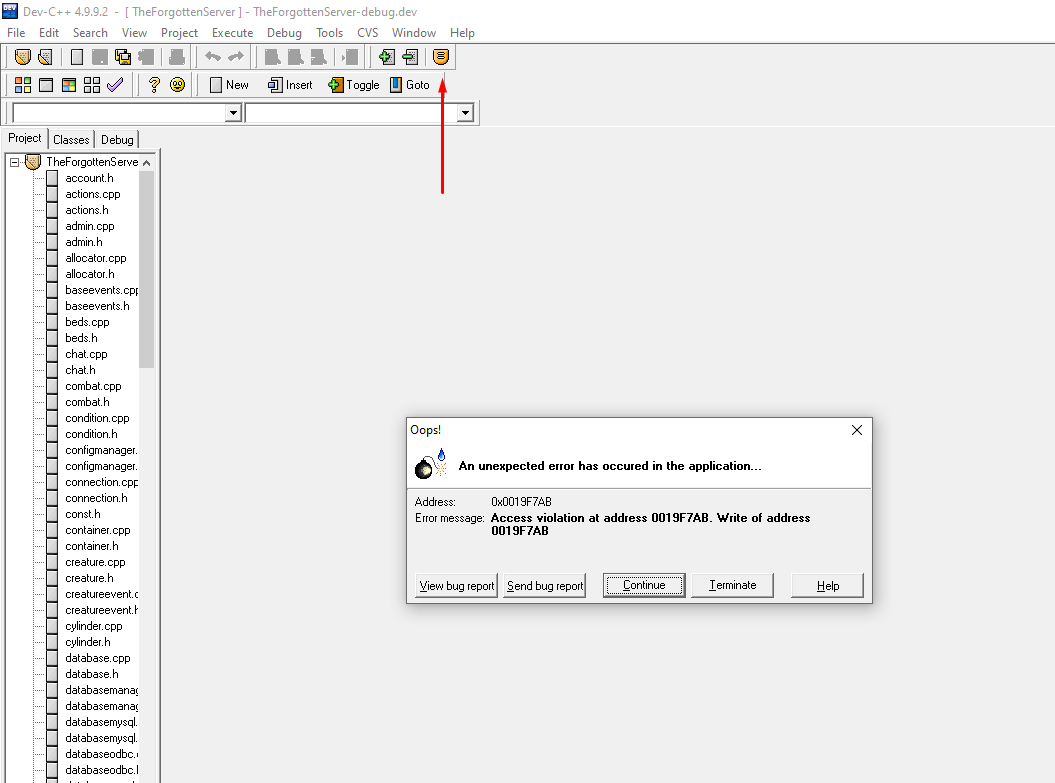Click the Debug purple checkmark icon

(x=115, y=85)
